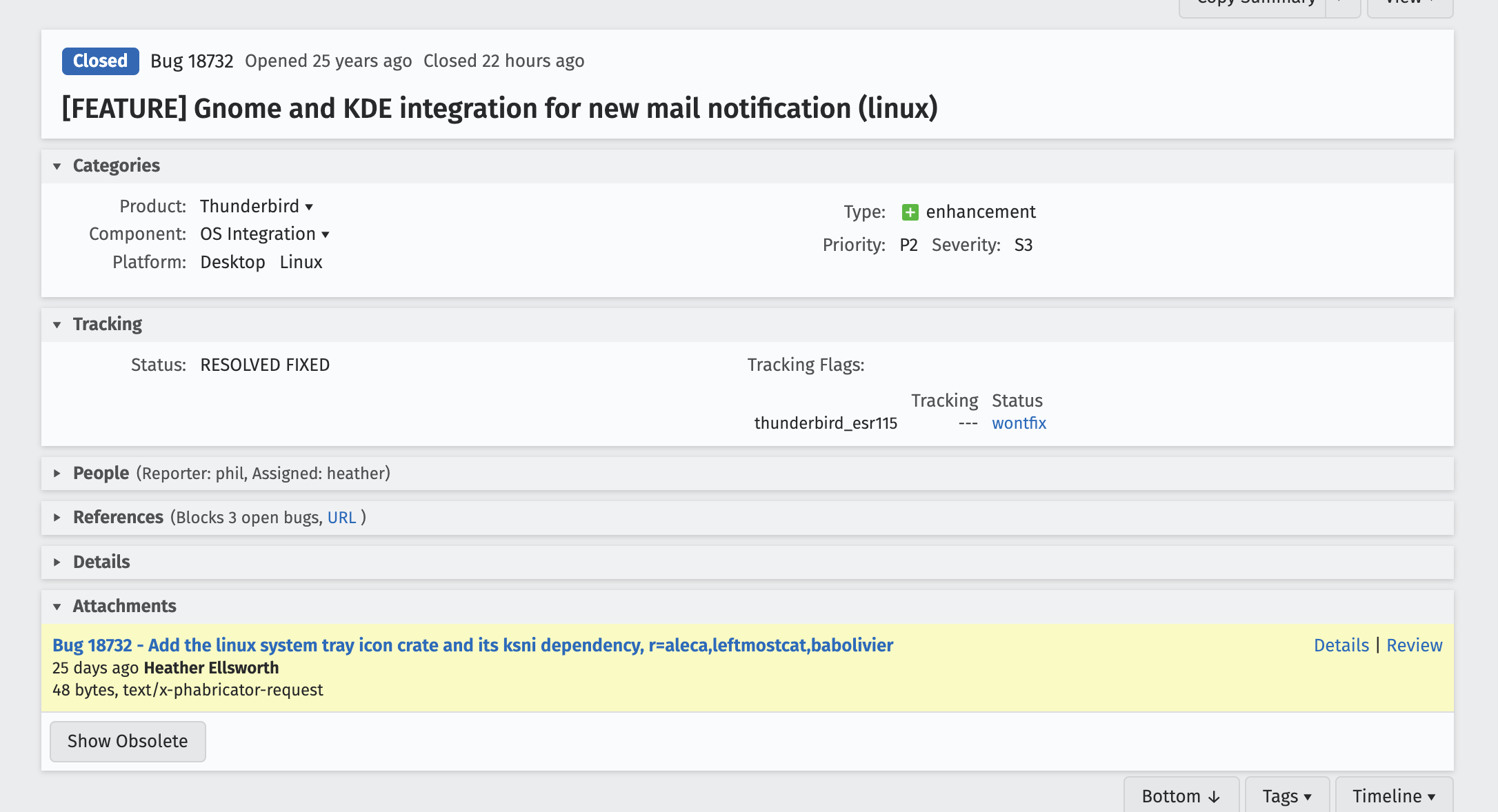The image size is (1498, 812).
Task: Open the Thunderbird product dropdown
Action: pyautogui.click(x=257, y=206)
